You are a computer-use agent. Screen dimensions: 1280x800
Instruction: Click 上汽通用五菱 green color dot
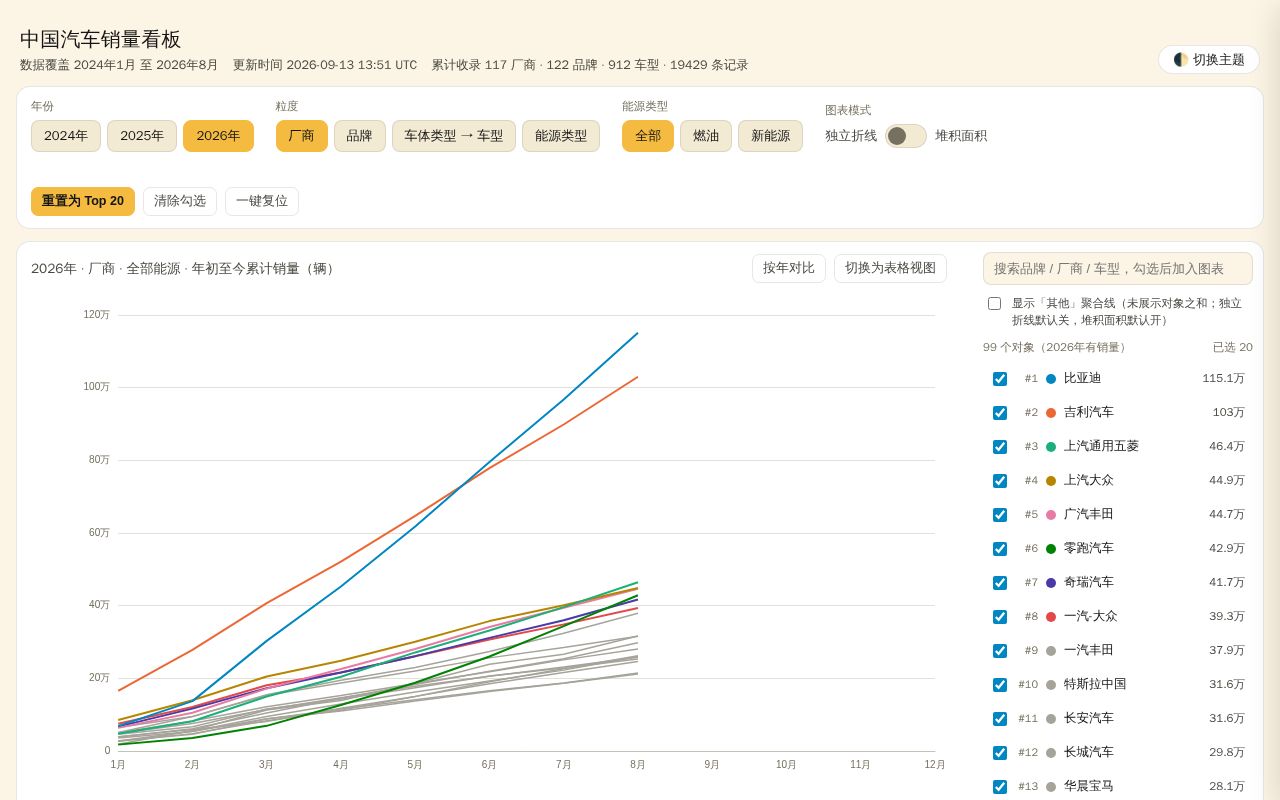1051,447
